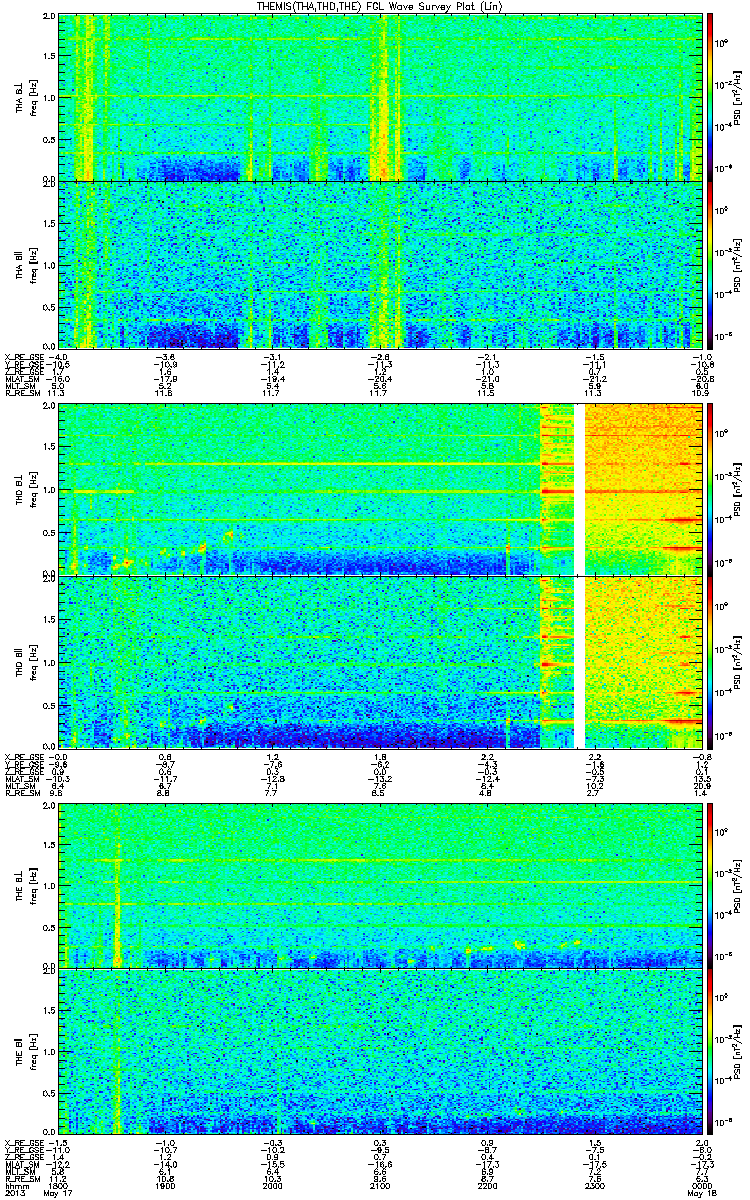
Task: Click the 1900 time tick label
Action: coord(166,1184)
